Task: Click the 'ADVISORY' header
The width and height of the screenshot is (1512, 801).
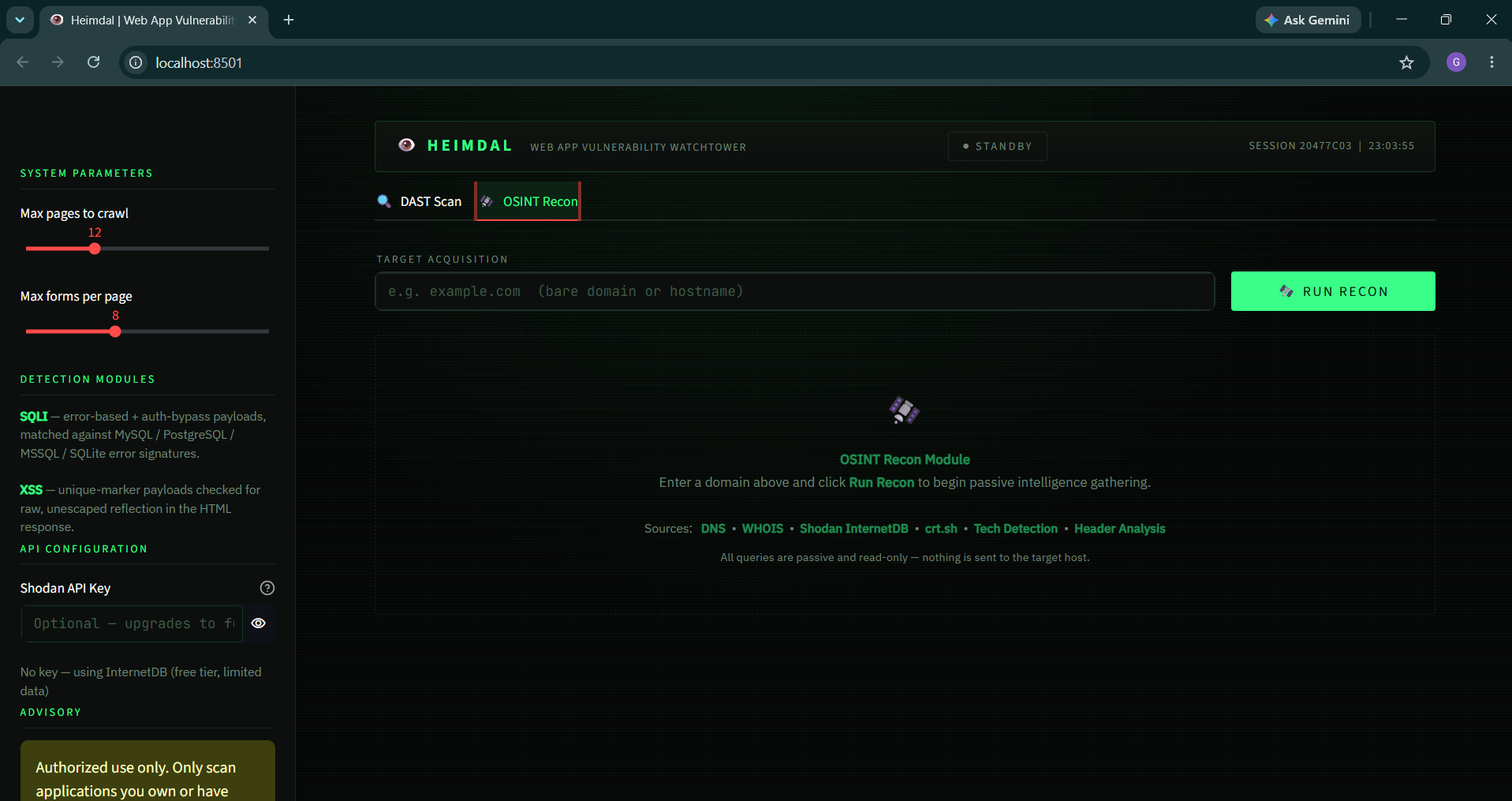Action: click(x=50, y=712)
